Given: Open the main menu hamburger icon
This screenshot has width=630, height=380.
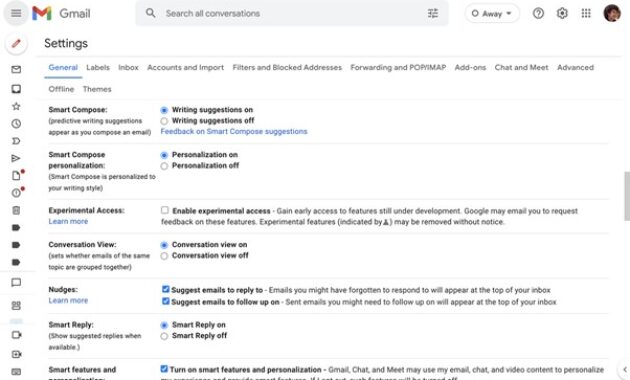Looking at the screenshot, I should 16,13.
